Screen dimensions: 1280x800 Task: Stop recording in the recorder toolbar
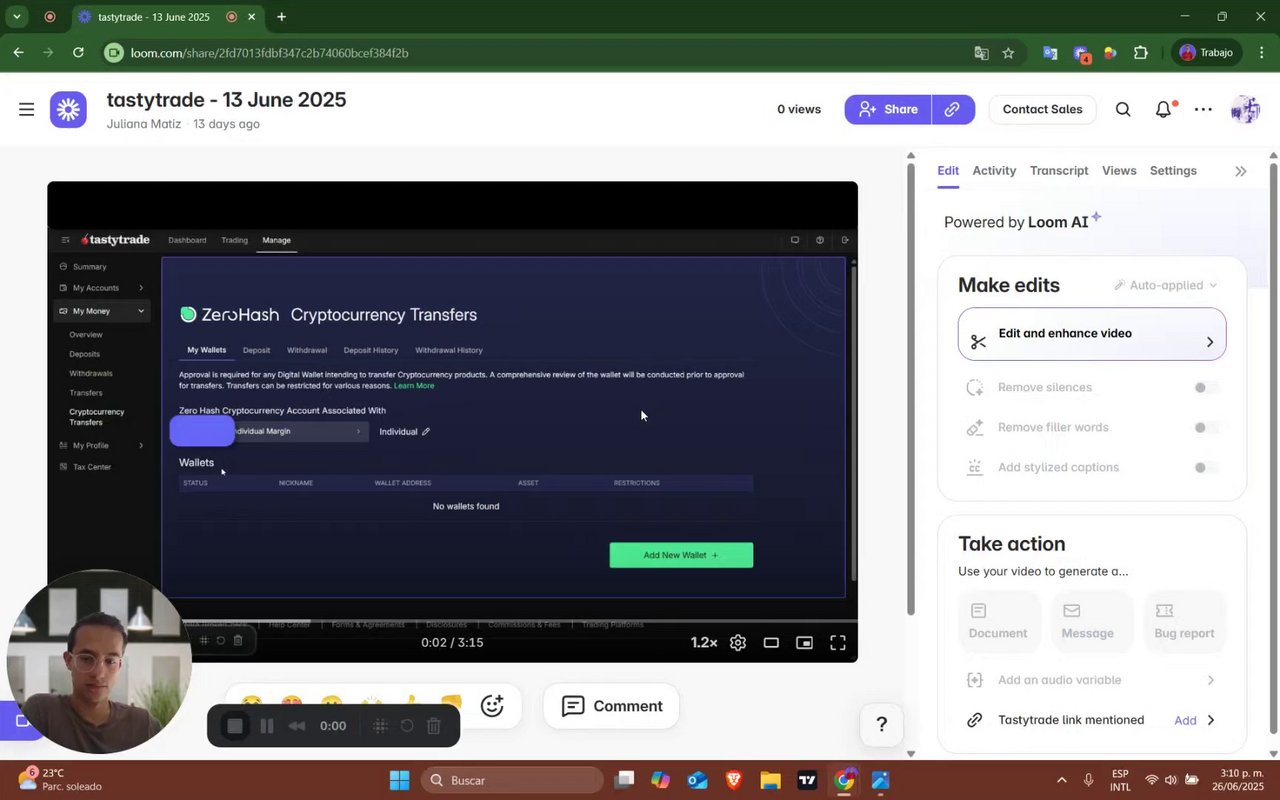pyautogui.click(x=235, y=726)
